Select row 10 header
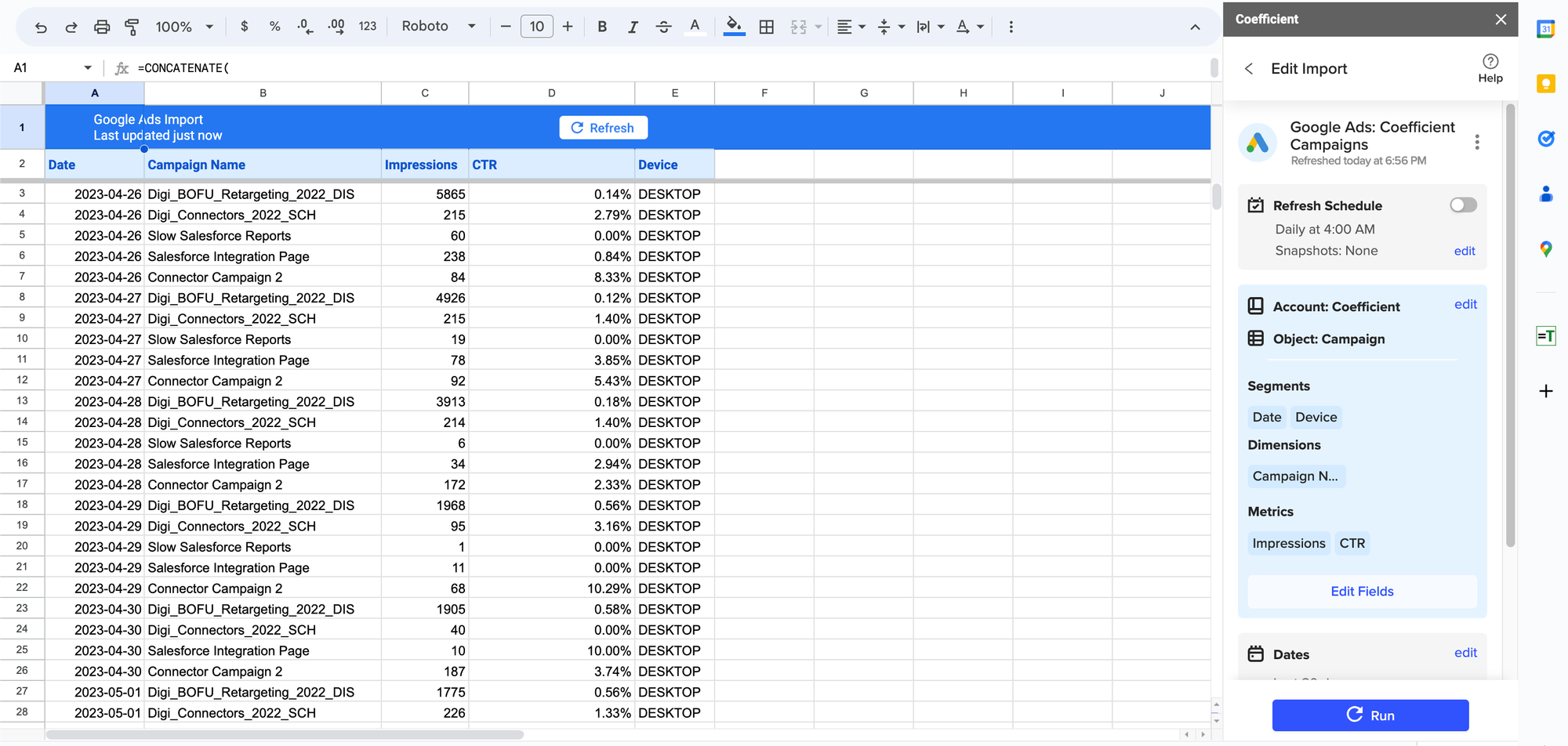 pyautogui.click(x=22, y=339)
